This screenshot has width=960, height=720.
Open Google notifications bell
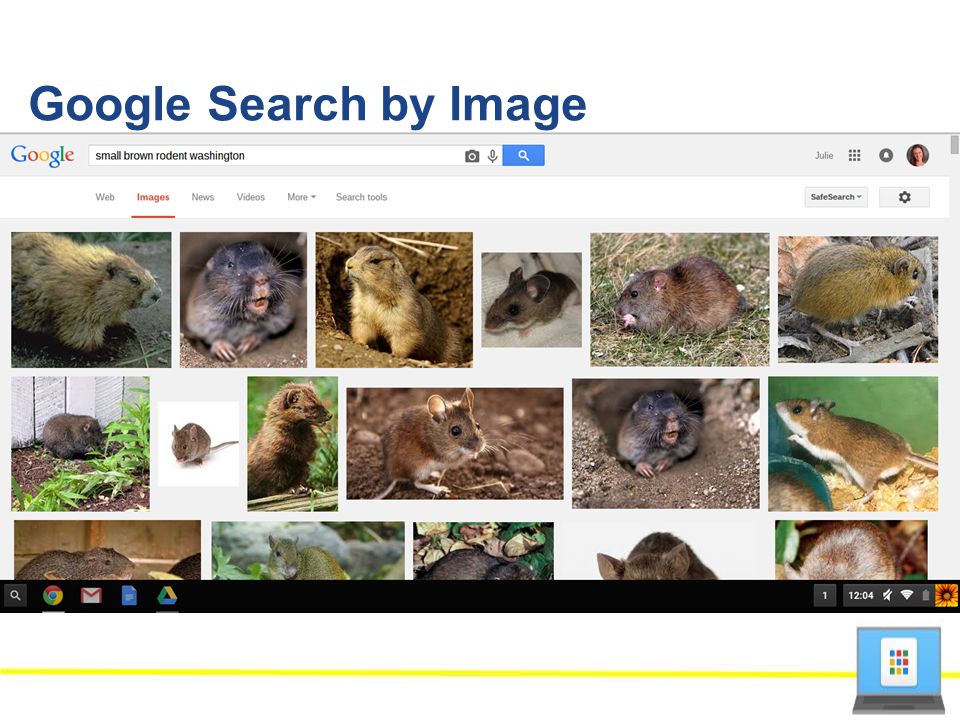(x=885, y=156)
